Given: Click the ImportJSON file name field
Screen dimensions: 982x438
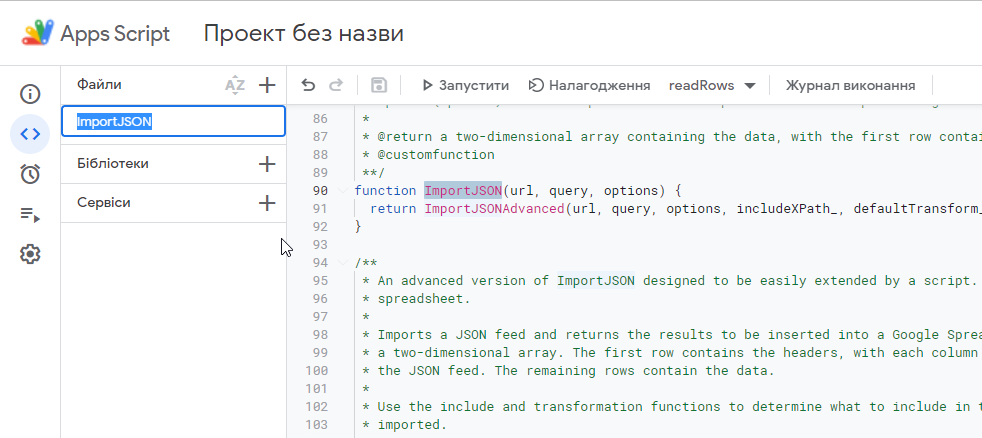Looking at the screenshot, I should pyautogui.click(x=174, y=121).
